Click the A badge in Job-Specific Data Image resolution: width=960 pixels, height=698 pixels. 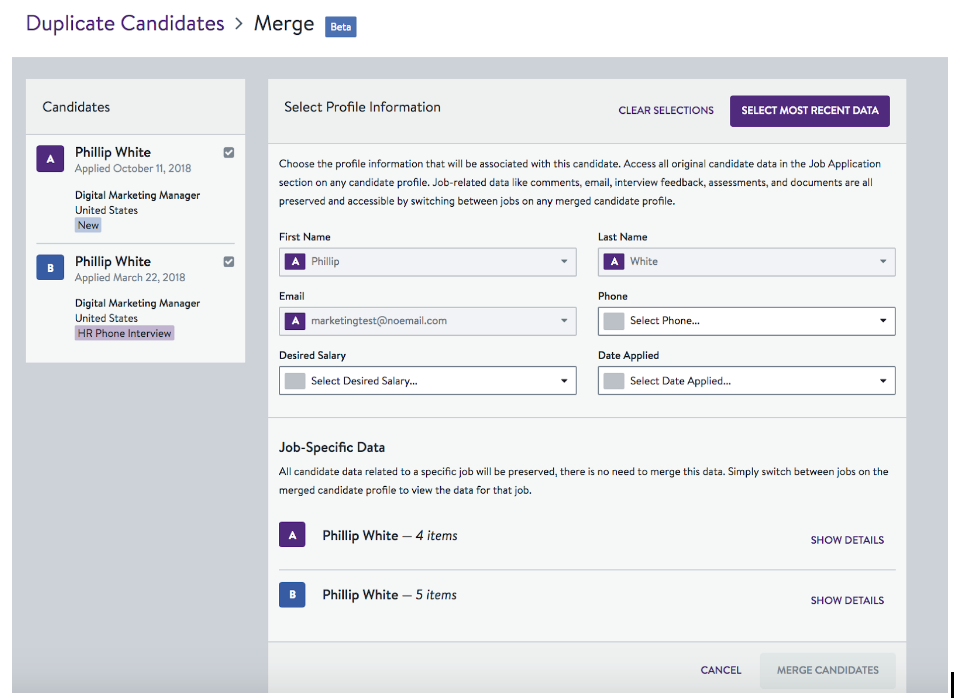pyautogui.click(x=292, y=535)
